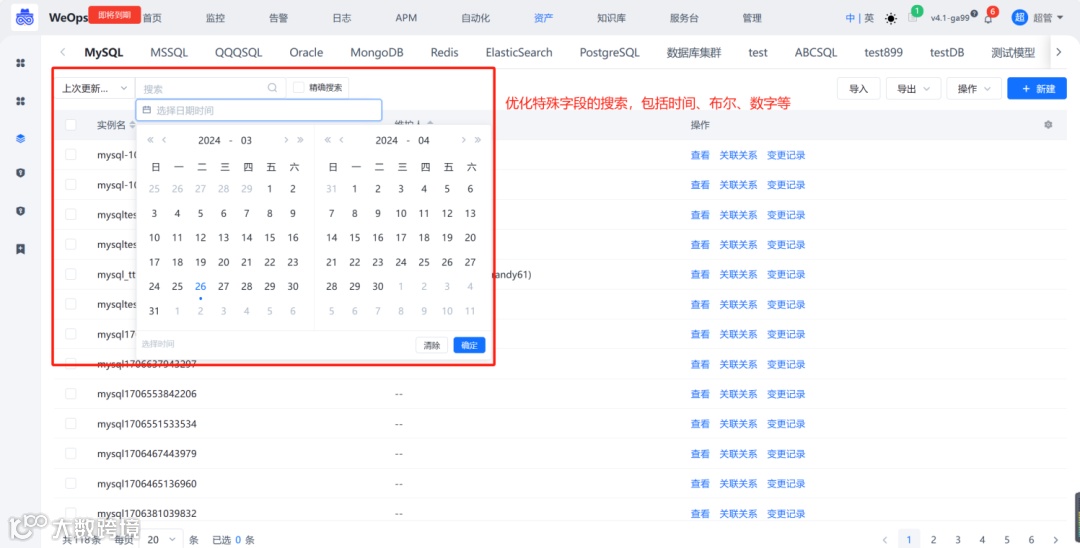The width and height of the screenshot is (1080, 548).
Task: Check the row mysql1706553842206
Action: pos(70,394)
